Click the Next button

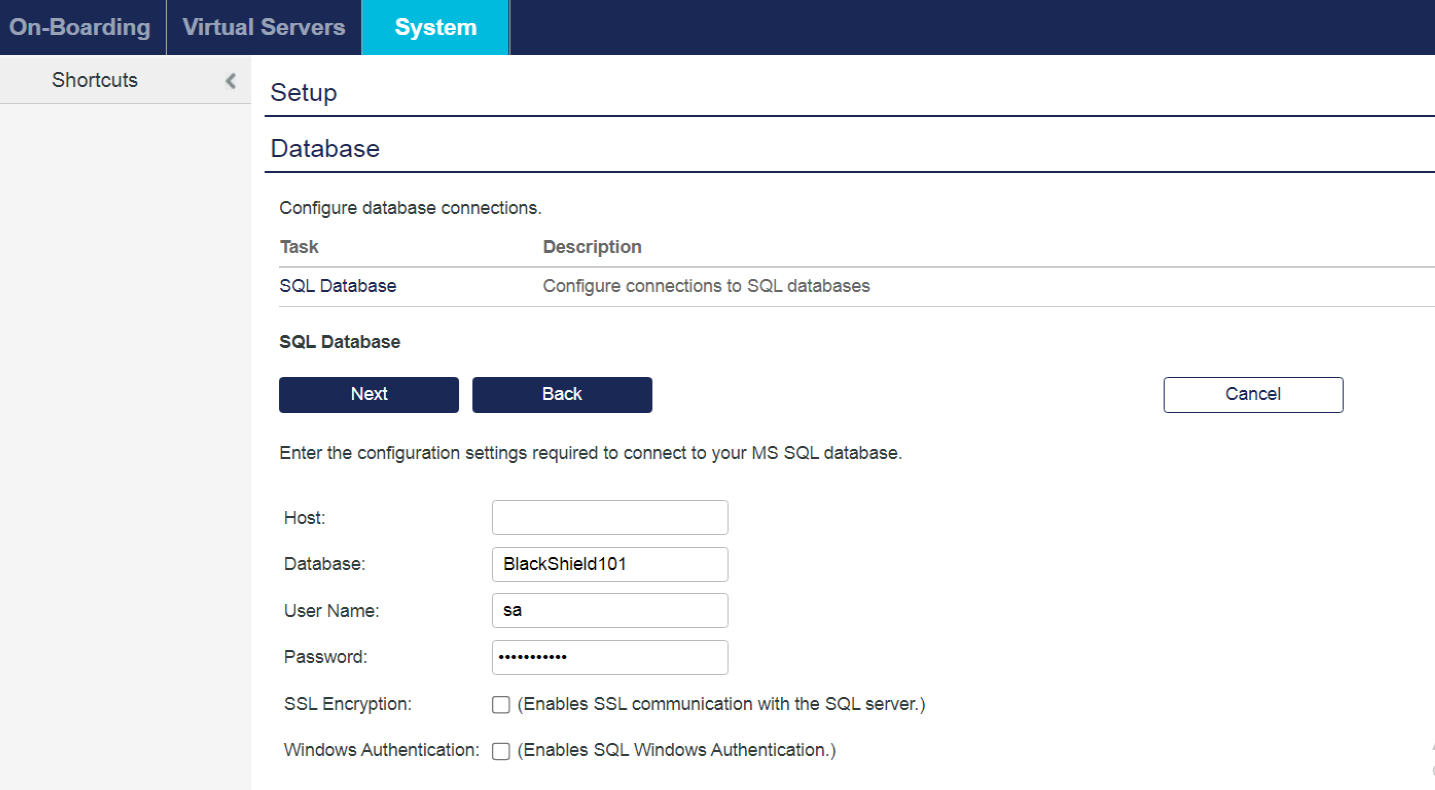(x=368, y=394)
